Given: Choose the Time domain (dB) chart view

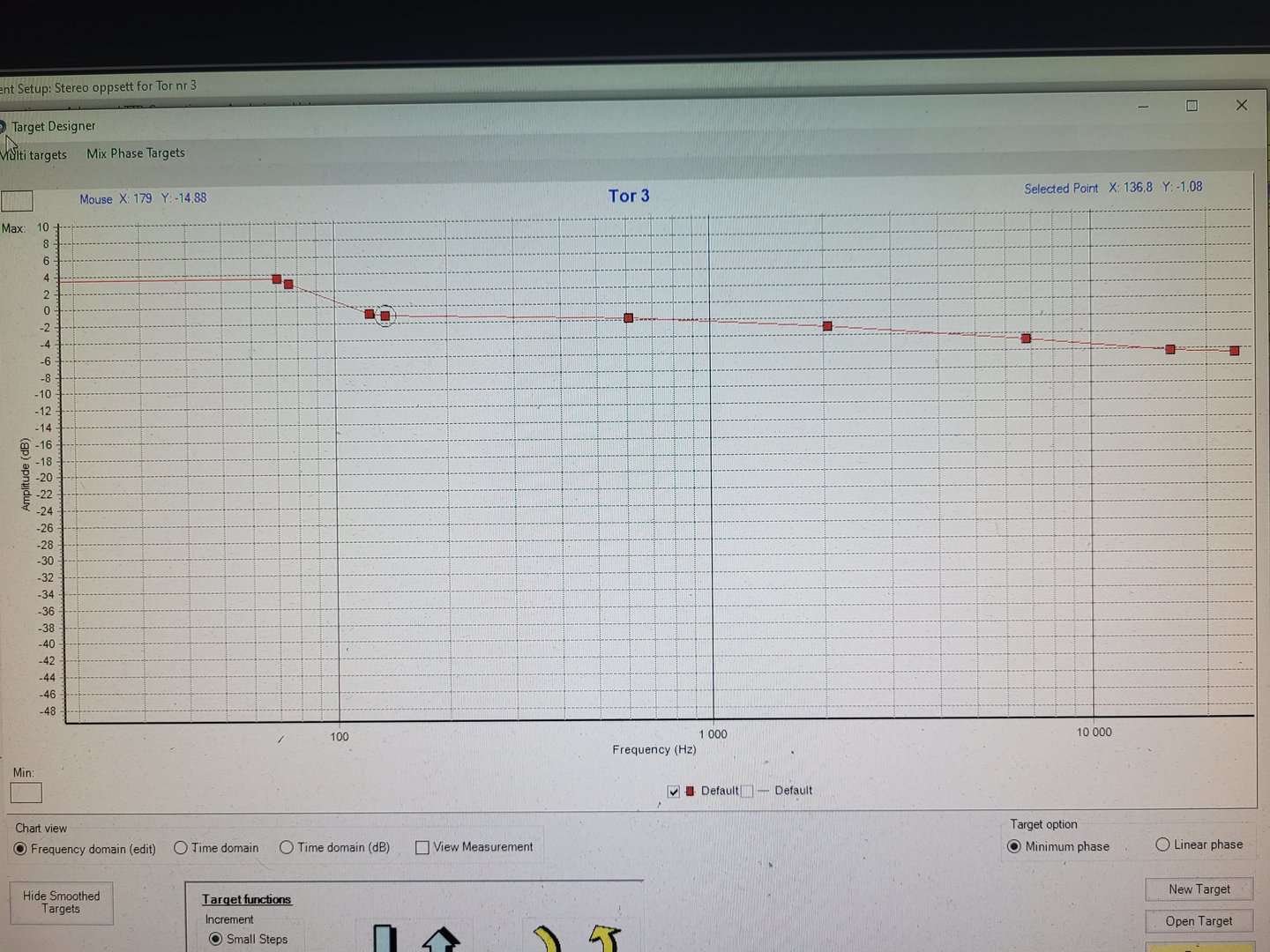Looking at the screenshot, I should point(287,847).
